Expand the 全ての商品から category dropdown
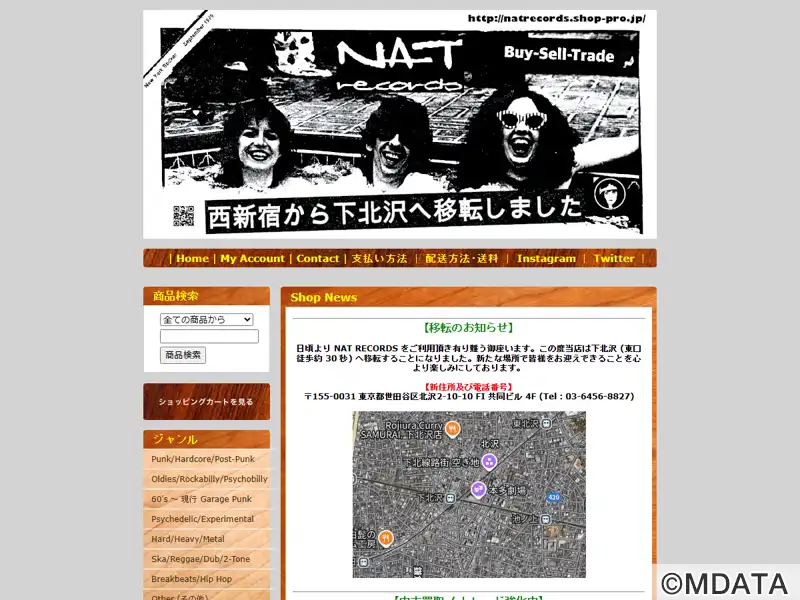Screen dimensions: 800x600 pyautogui.click(x=207, y=319)
